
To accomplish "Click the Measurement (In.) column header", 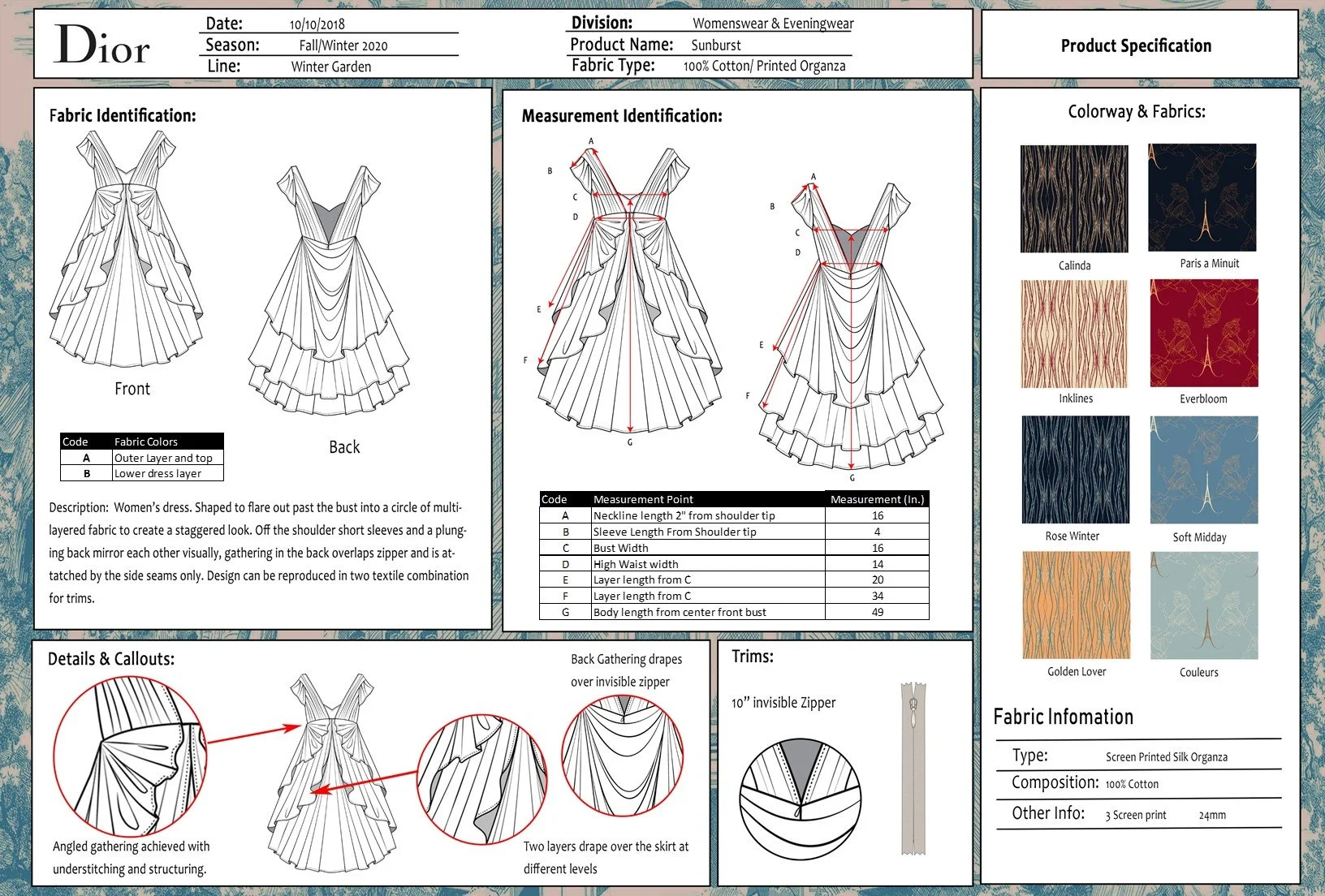I will pyautogui.click(x=877, y=499).
